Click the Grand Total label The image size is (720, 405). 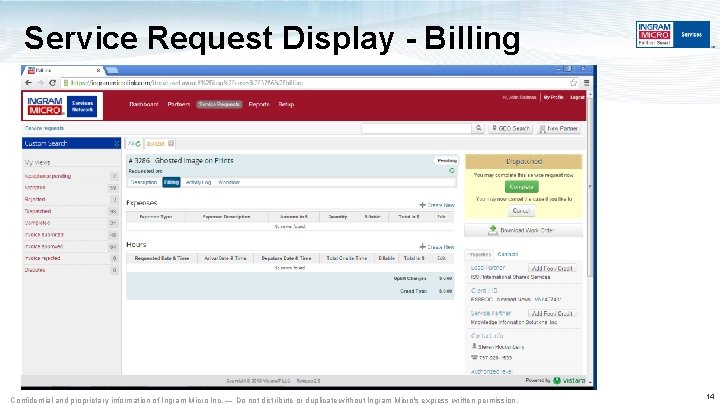pos(413,291)
